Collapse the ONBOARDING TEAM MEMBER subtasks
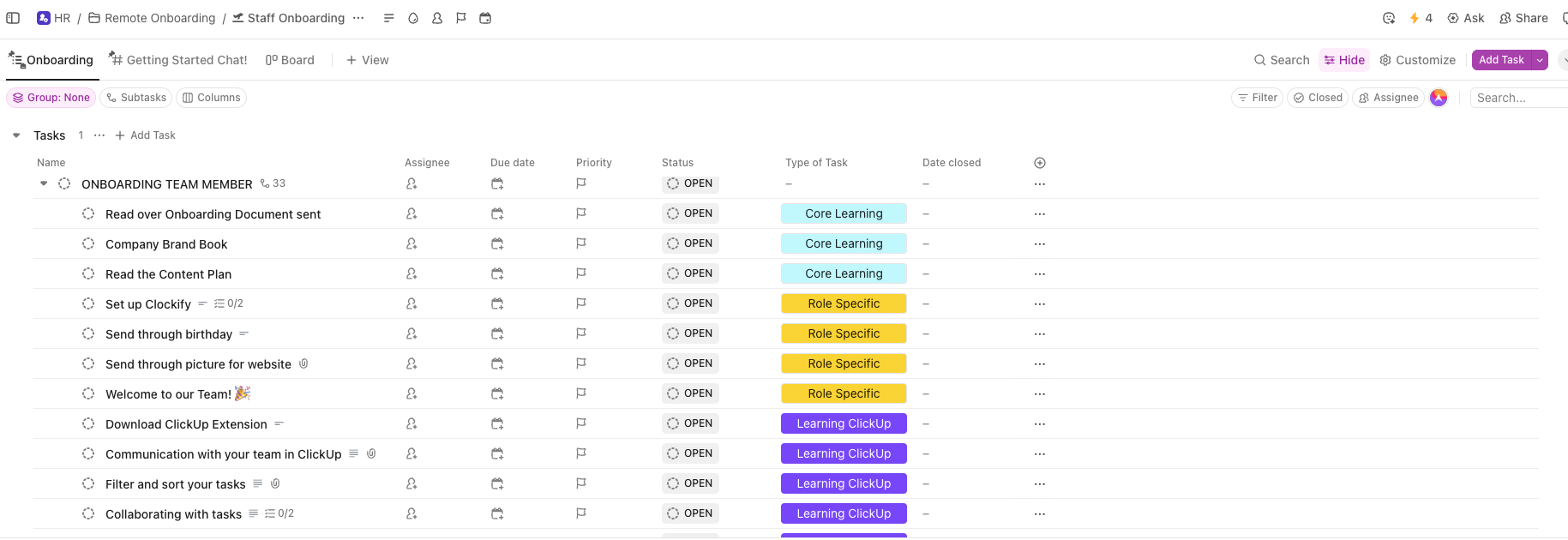Screen dimensions: 1568x540 pyautogui.click(x=44, y=183)
